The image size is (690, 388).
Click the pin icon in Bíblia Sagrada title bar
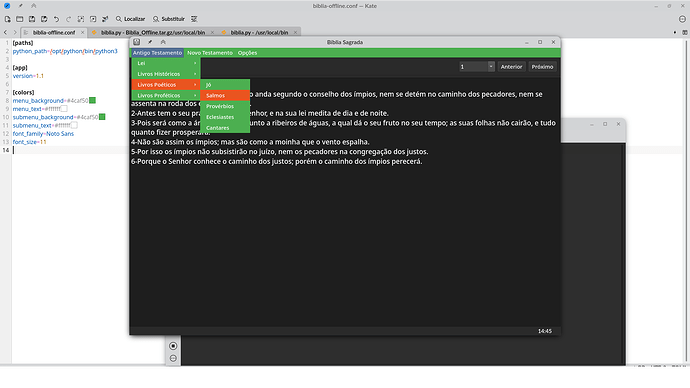[150, 42]
